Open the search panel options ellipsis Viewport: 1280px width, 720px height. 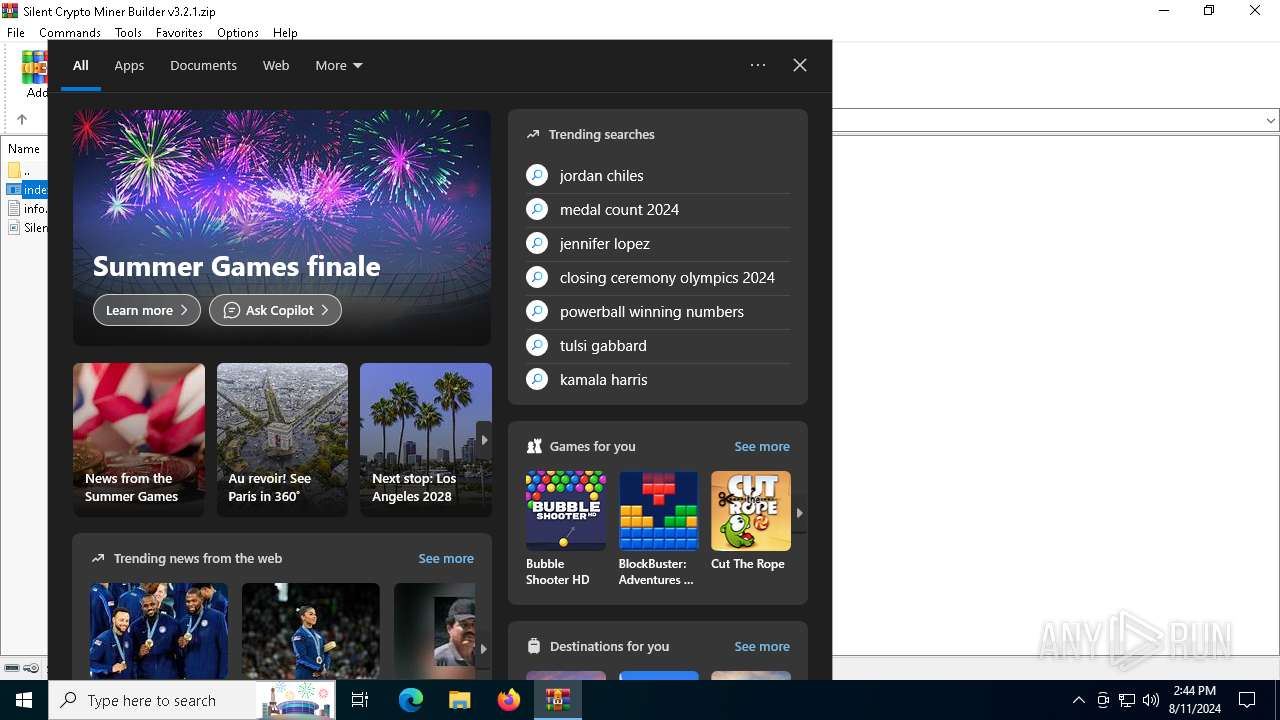(758, 65)
